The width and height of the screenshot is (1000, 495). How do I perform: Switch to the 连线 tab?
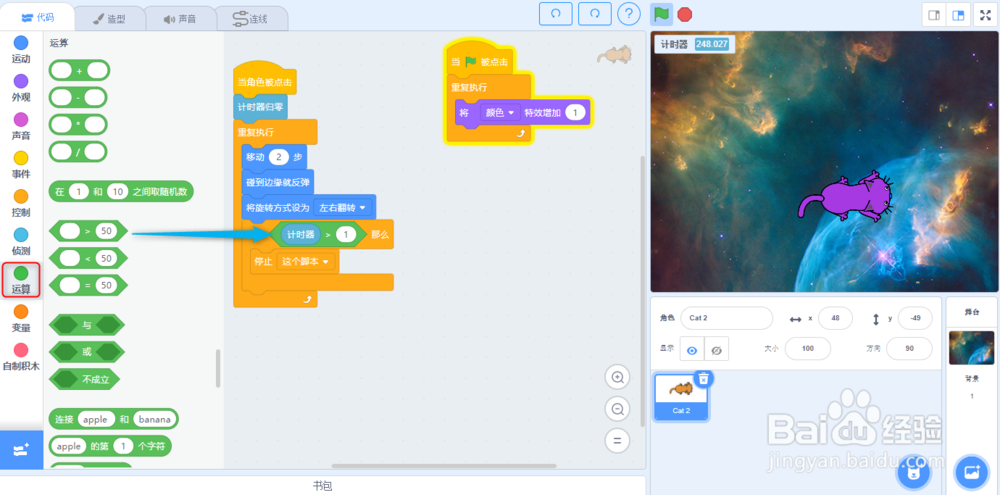point(251,18)
